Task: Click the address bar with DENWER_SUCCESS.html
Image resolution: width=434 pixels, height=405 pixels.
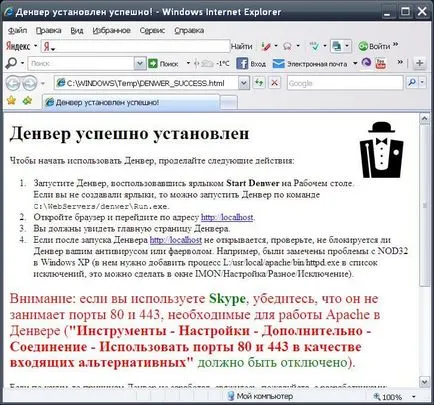Action: click(146, 83)
